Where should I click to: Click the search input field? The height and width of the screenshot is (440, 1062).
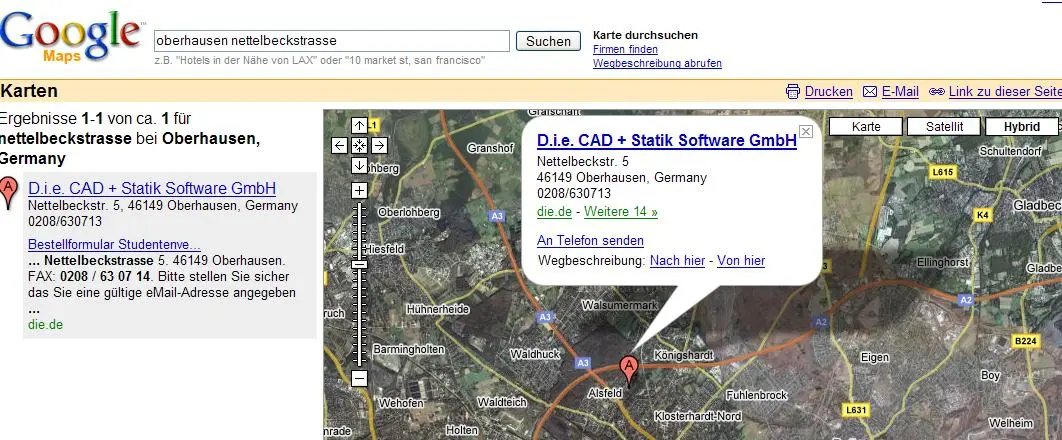[x=332, y=41]
